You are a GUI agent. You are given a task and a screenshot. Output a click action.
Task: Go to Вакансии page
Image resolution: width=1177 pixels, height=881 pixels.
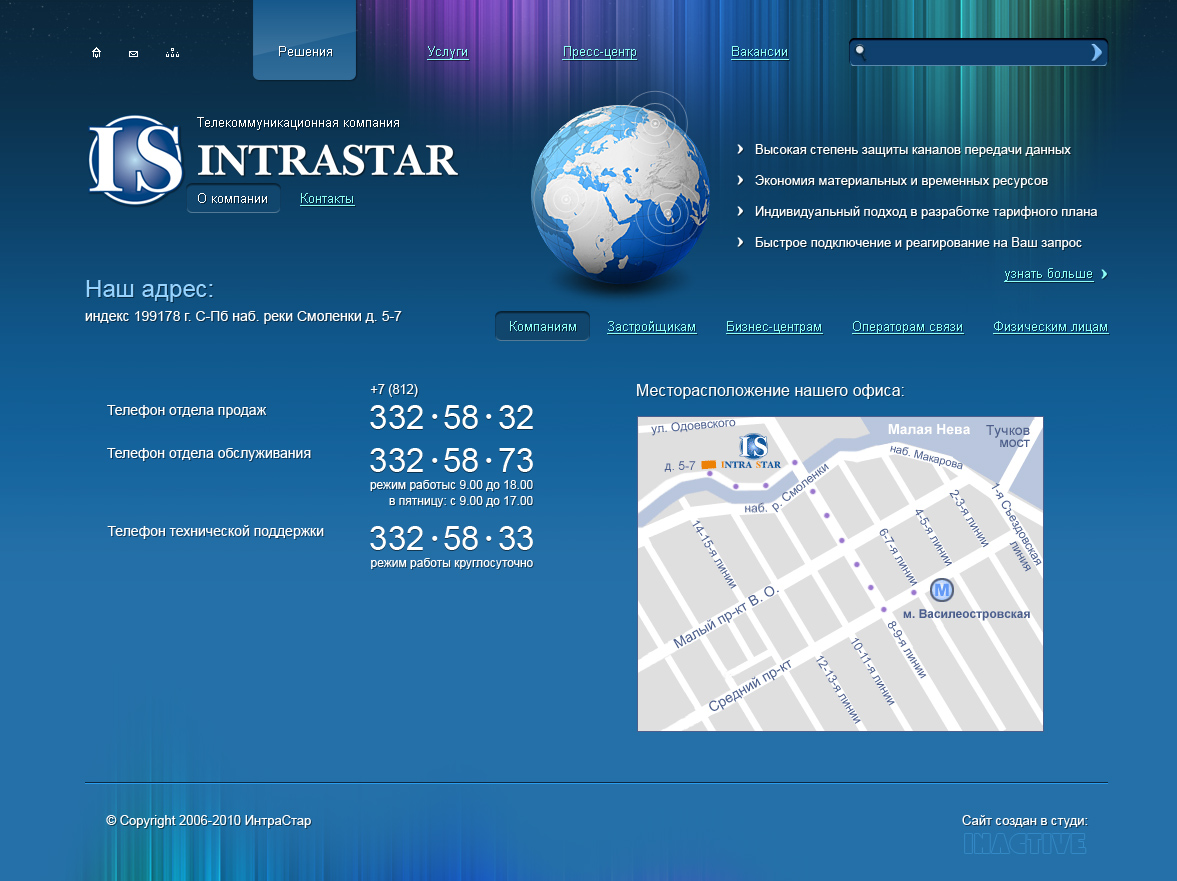tap(760, 51)
